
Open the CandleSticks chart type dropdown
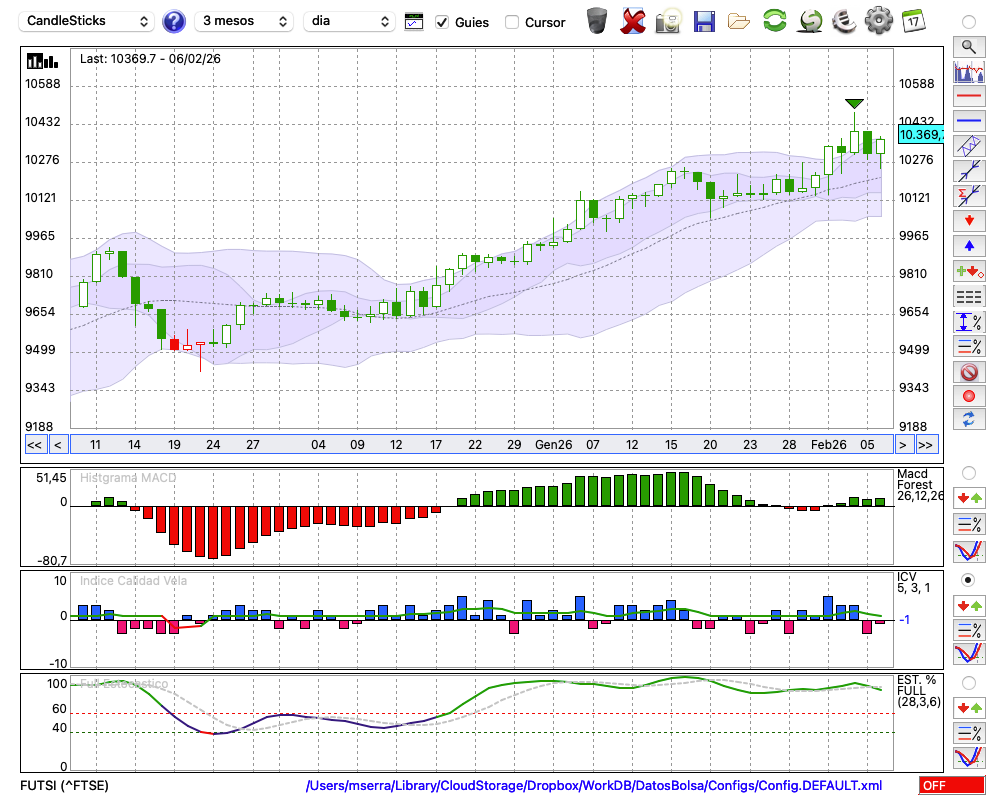[x=88, y=21]
